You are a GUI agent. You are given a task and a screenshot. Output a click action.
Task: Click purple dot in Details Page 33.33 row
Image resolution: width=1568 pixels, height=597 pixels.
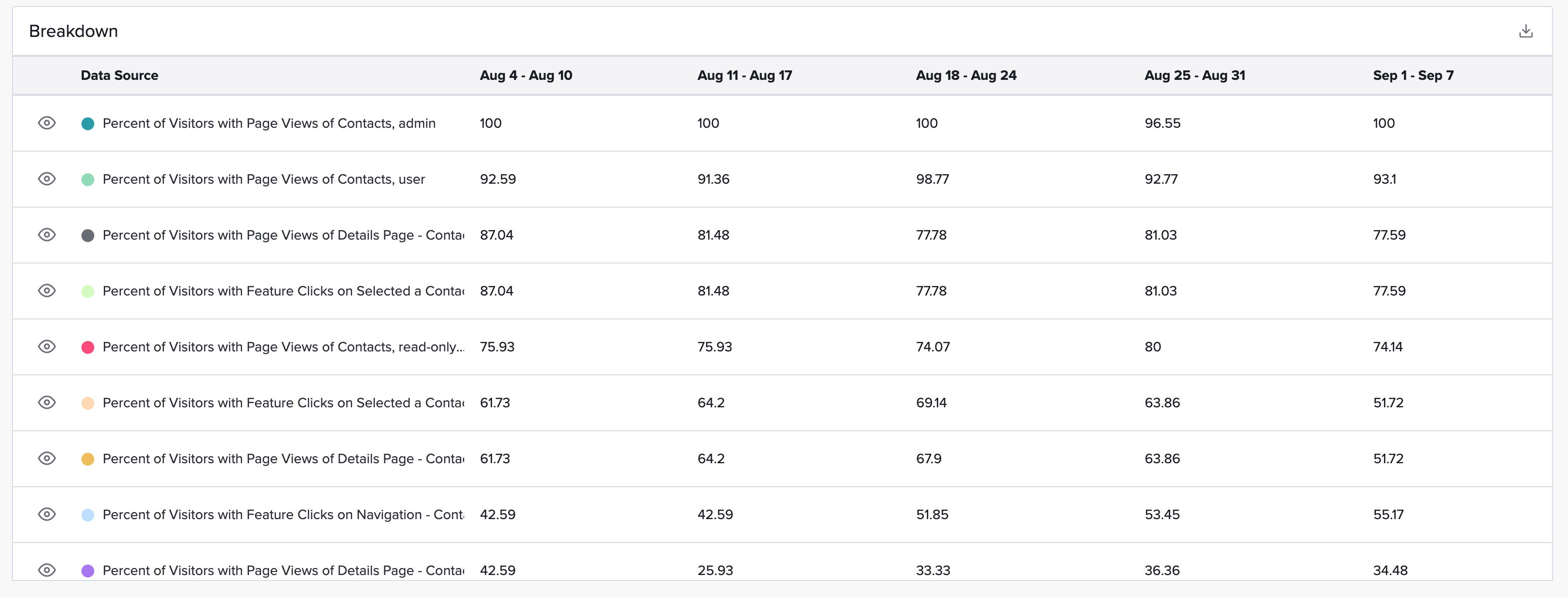[x=88, y=571]
